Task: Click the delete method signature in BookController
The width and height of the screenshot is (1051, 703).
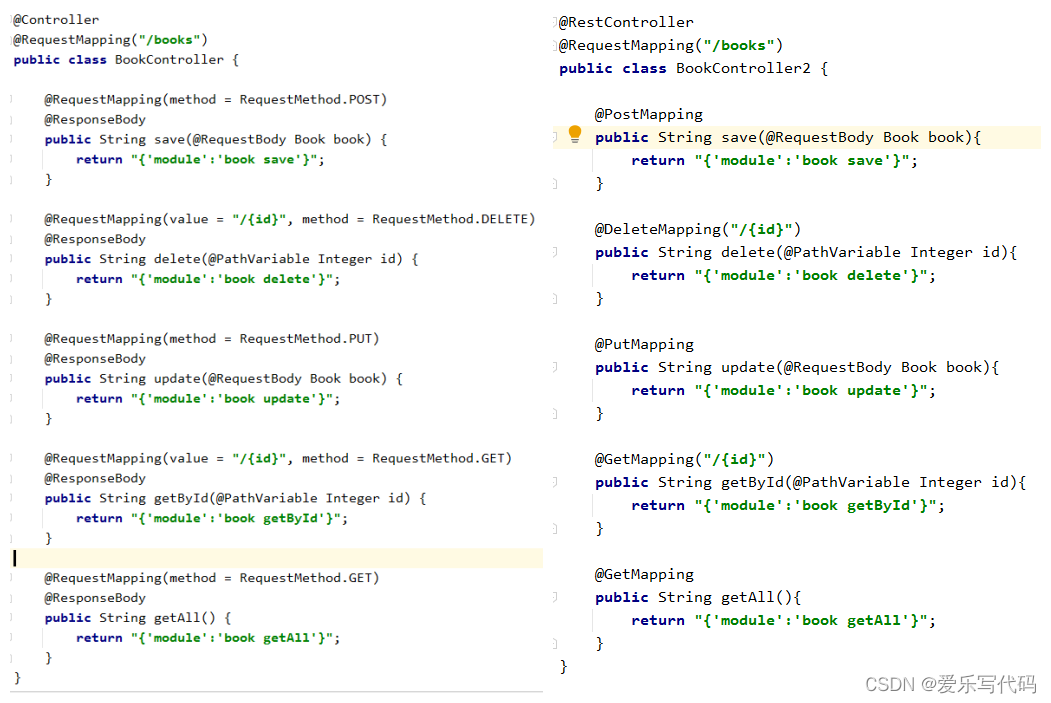Action: point(231,259)
